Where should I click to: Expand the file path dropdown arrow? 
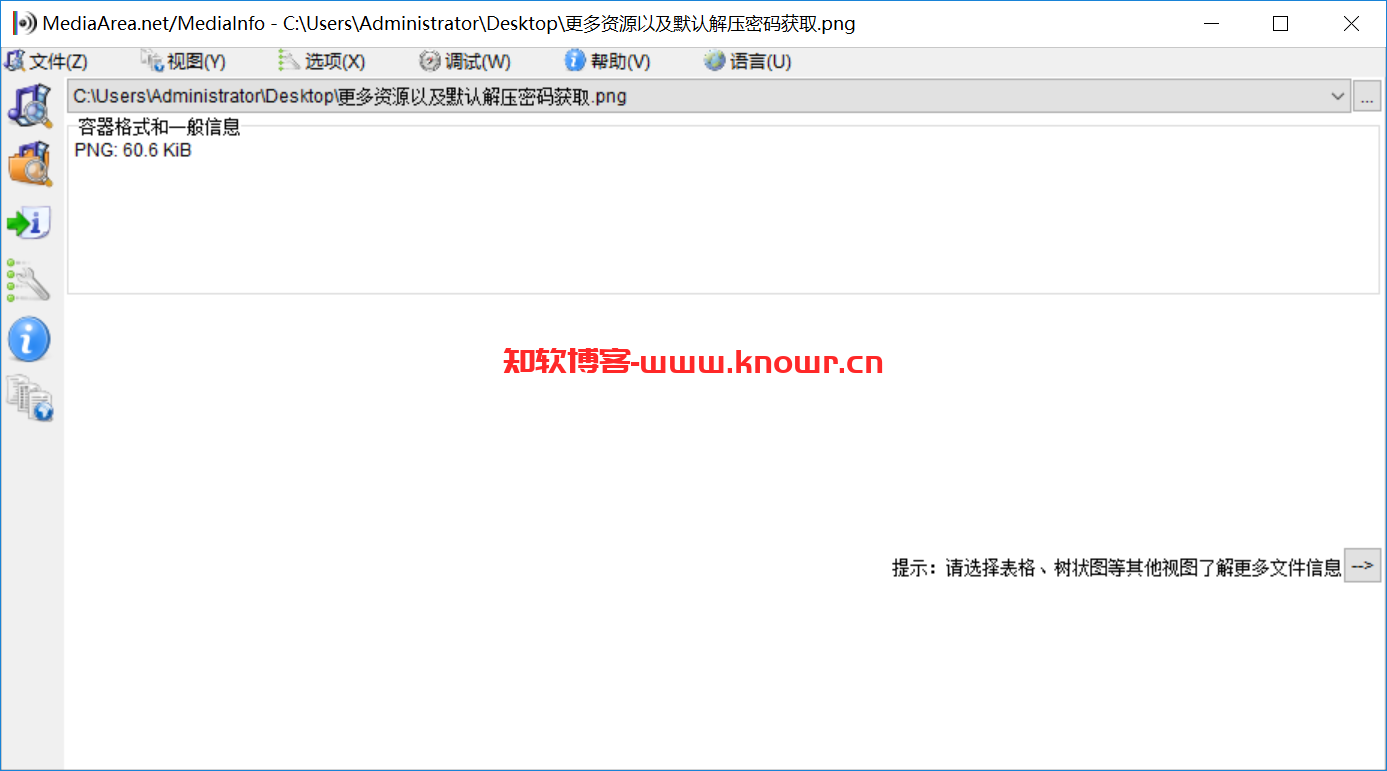[x=1338, y=97]
